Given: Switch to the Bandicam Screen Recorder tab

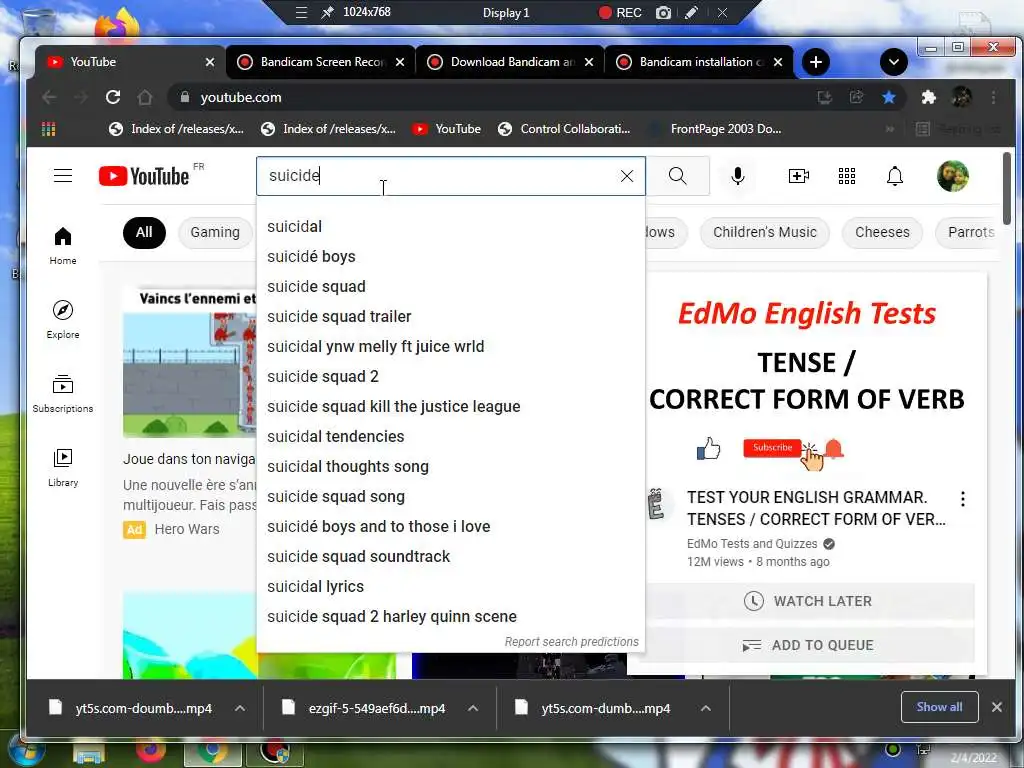Looking at the screenshot, I should click(x=318, y=62).
